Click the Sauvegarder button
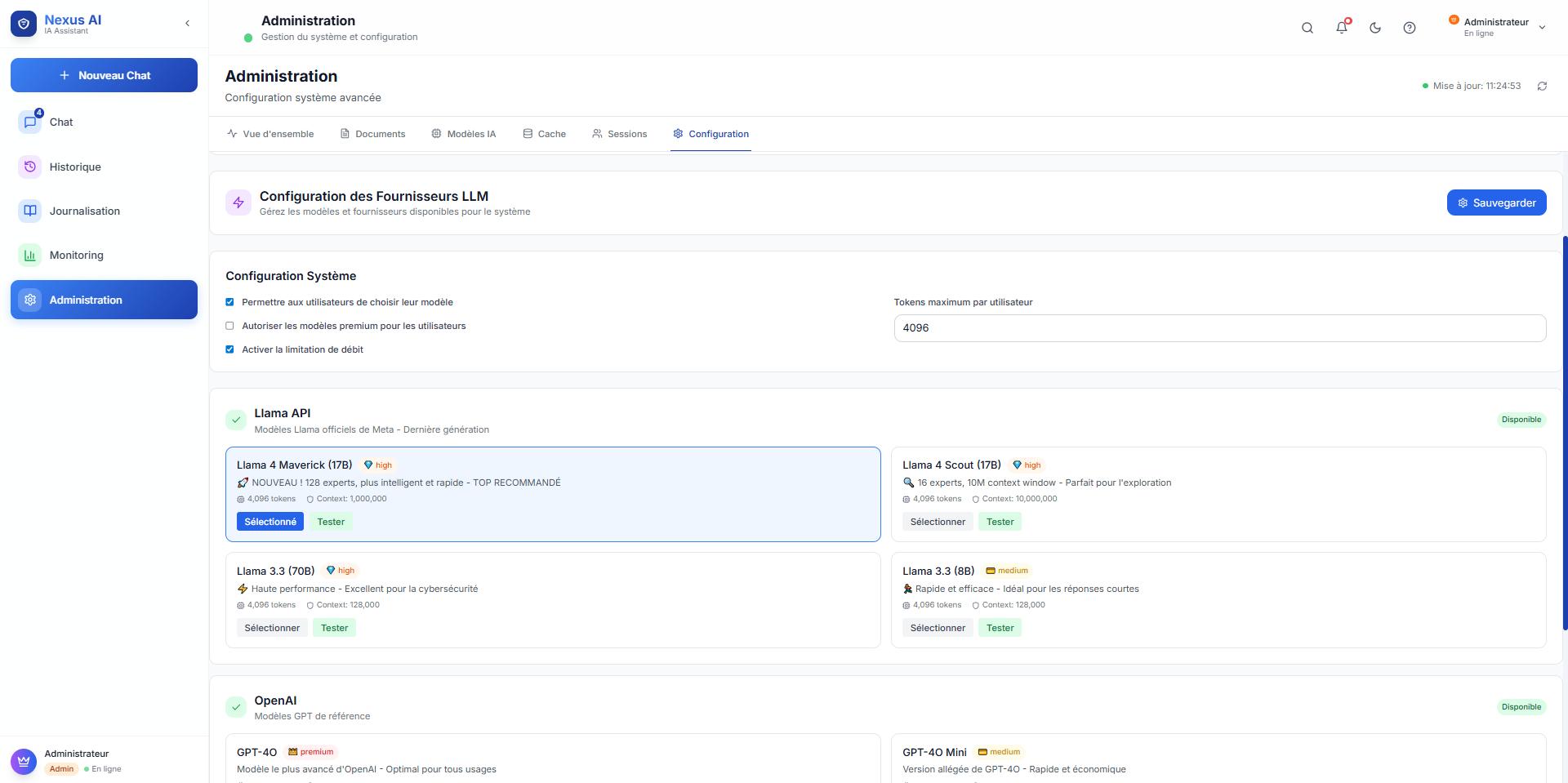 1496,202
